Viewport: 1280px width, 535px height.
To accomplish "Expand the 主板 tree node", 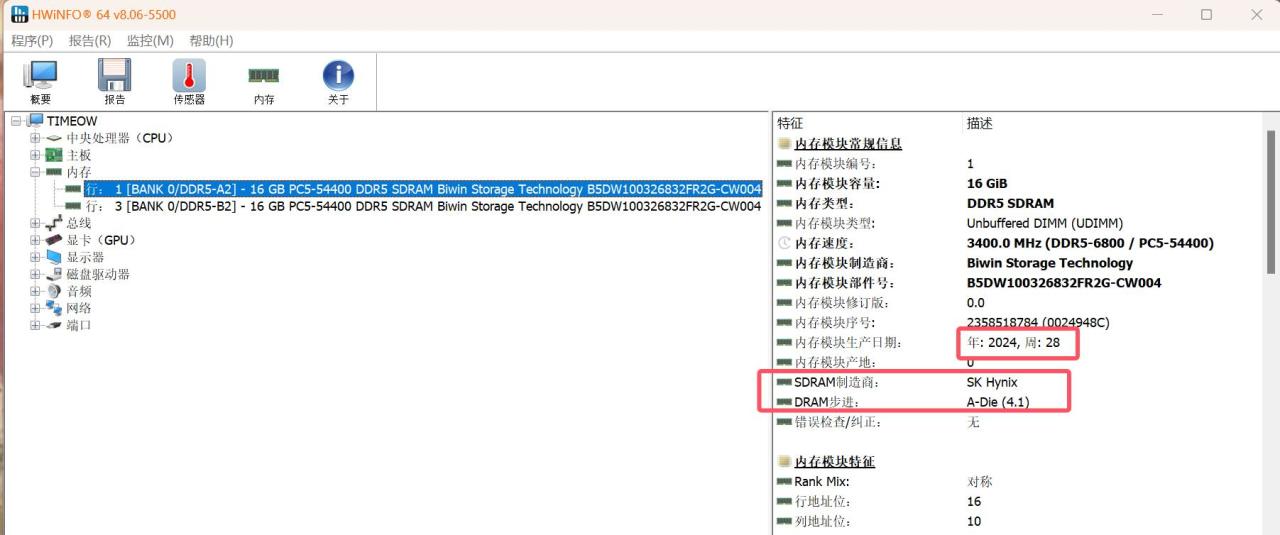I will (x=35, y=155).
